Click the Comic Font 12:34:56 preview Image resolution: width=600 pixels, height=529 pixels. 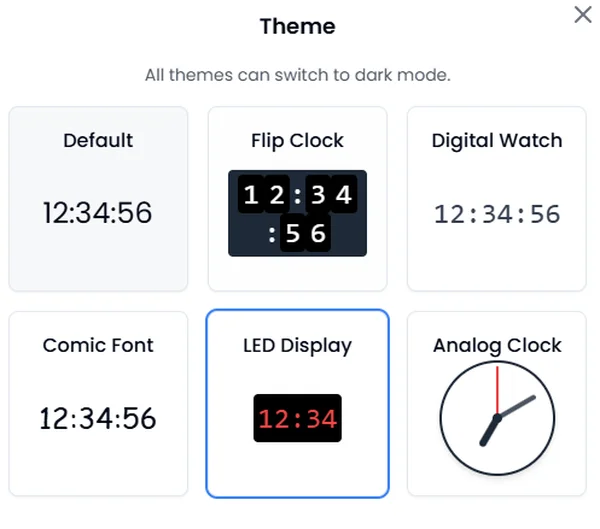coord(98,418)
